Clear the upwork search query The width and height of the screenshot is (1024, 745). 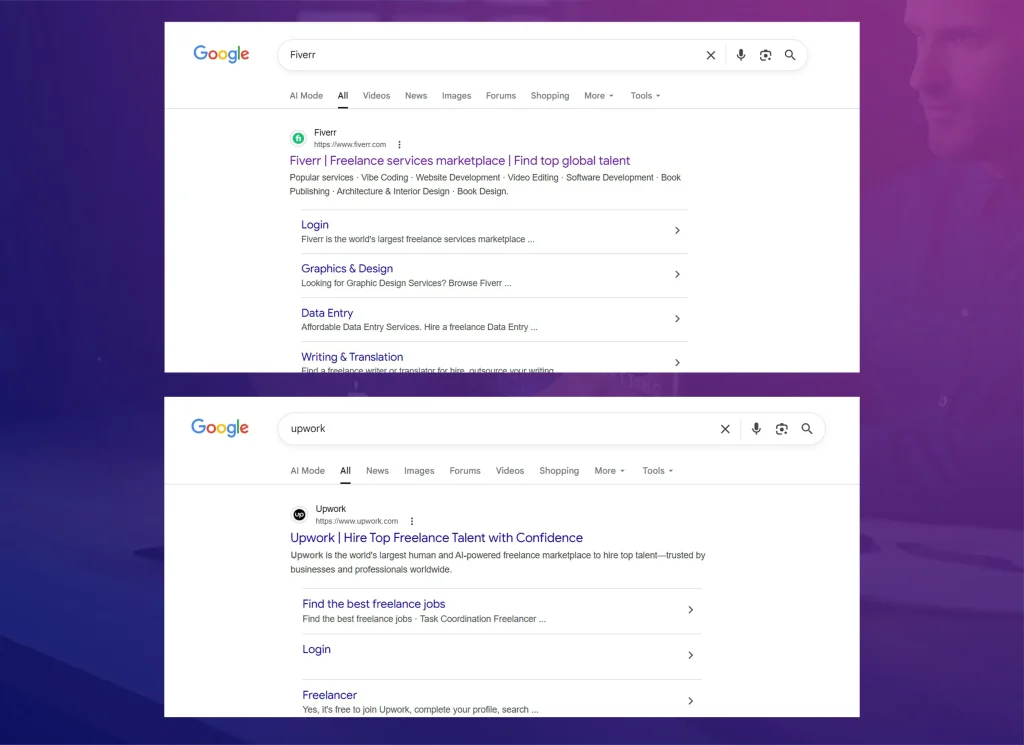click(x=725, y=429)
